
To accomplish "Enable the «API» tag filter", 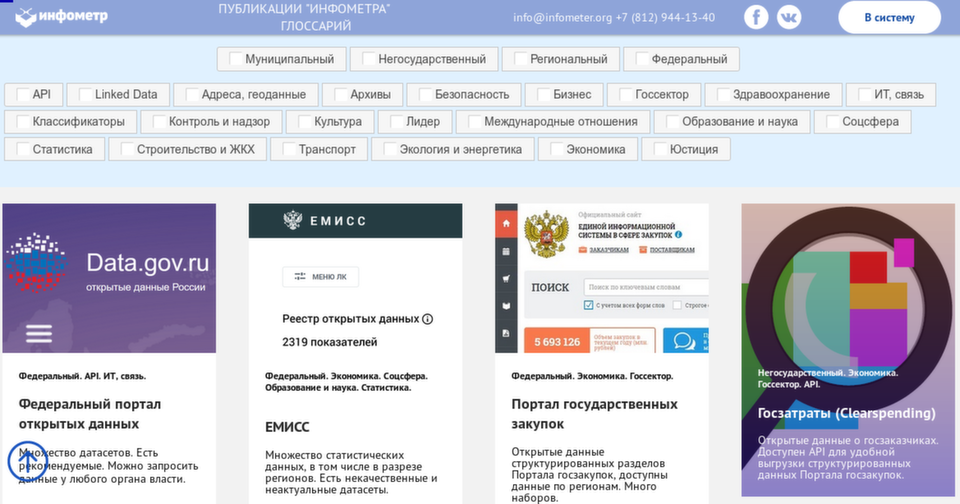I will (x=23, y=94).
